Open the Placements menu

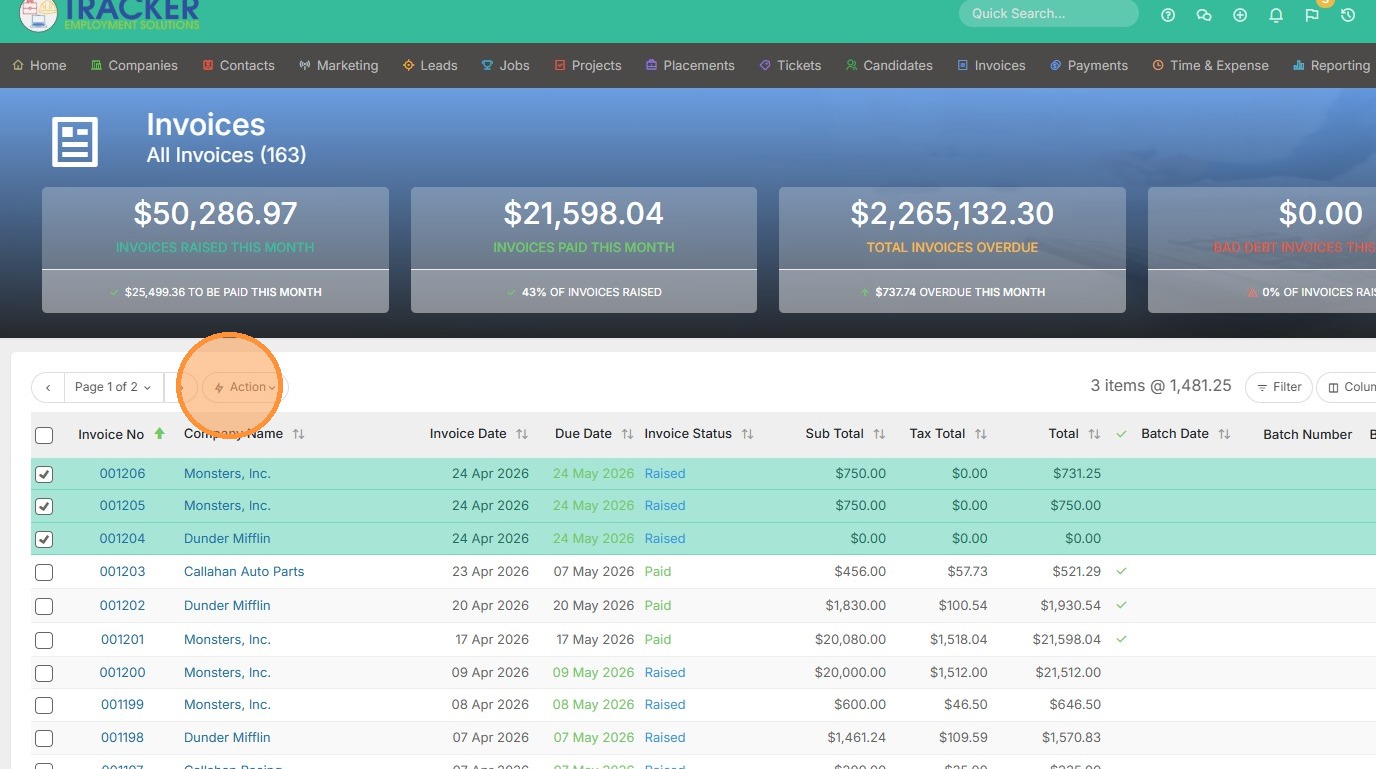point(690,65)
